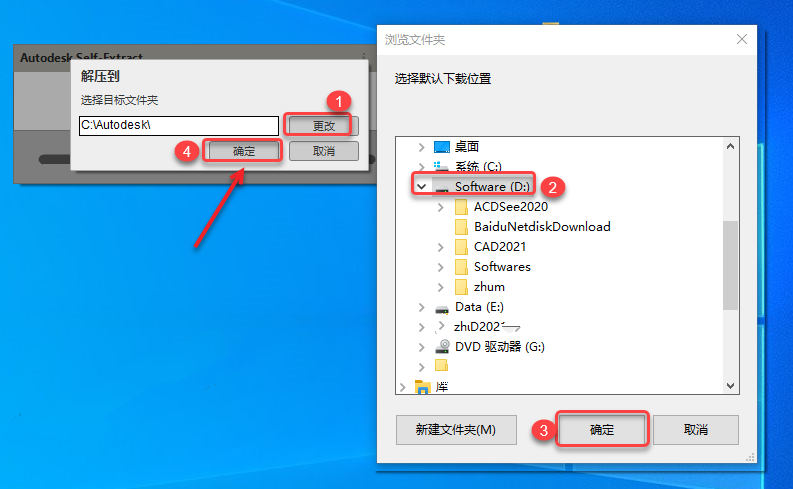The height and width of the screenshot is (489, 793).
Task: Expand the Softwares folder
Action: coord(440,267)
